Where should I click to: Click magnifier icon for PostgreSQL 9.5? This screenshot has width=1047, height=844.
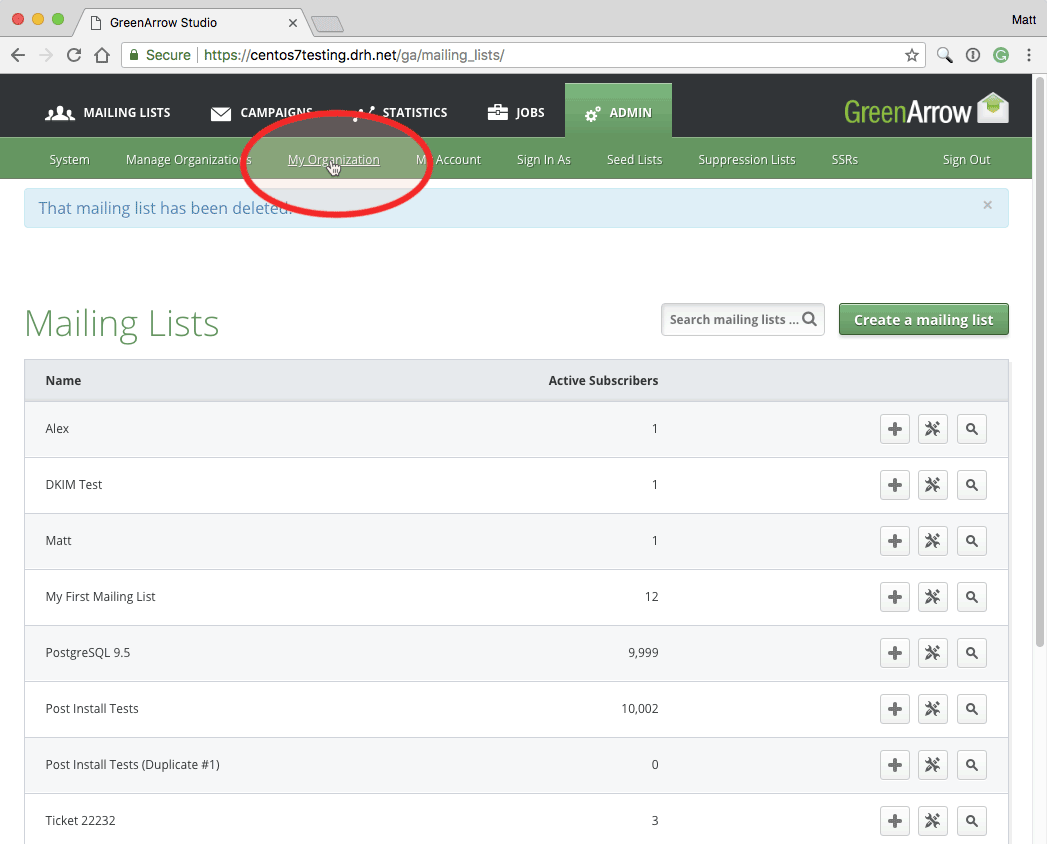pos(972,653)
